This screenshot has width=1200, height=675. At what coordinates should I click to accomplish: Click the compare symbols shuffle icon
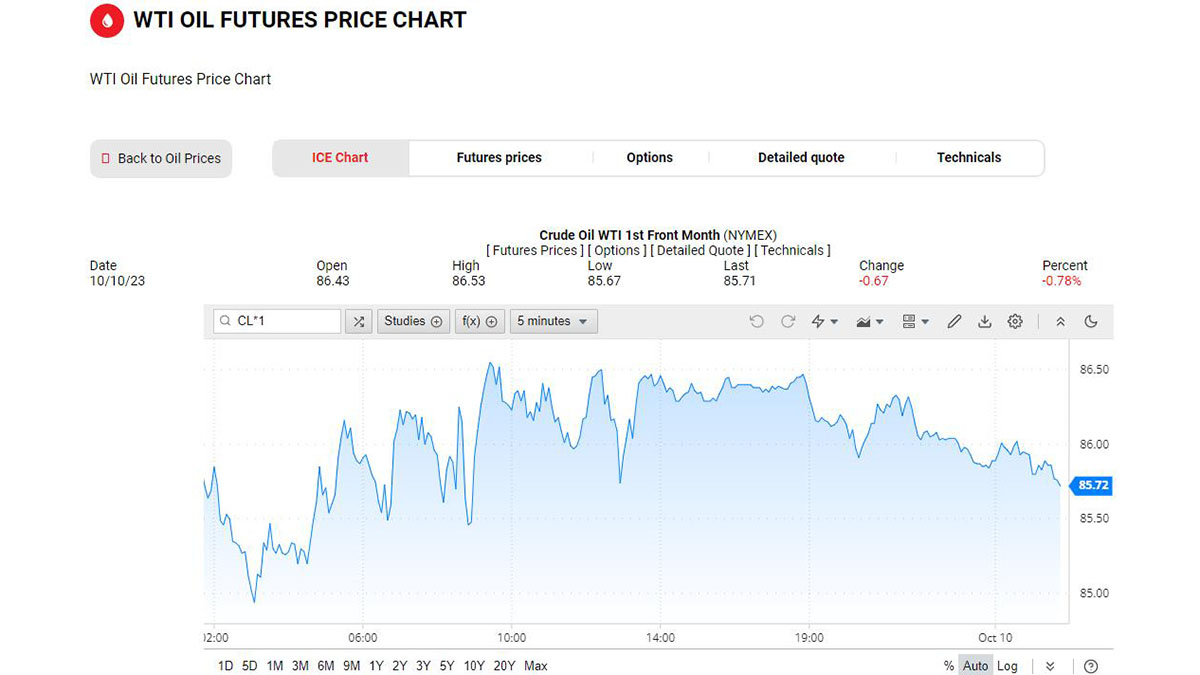click(x=359, y=321)
